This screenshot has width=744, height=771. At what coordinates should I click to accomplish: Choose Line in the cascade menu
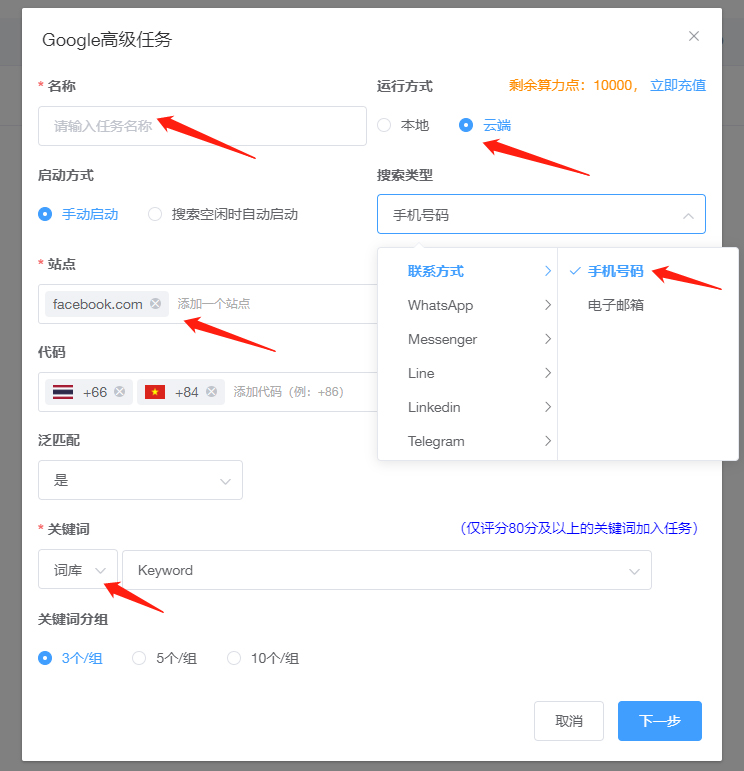point(467,373)
